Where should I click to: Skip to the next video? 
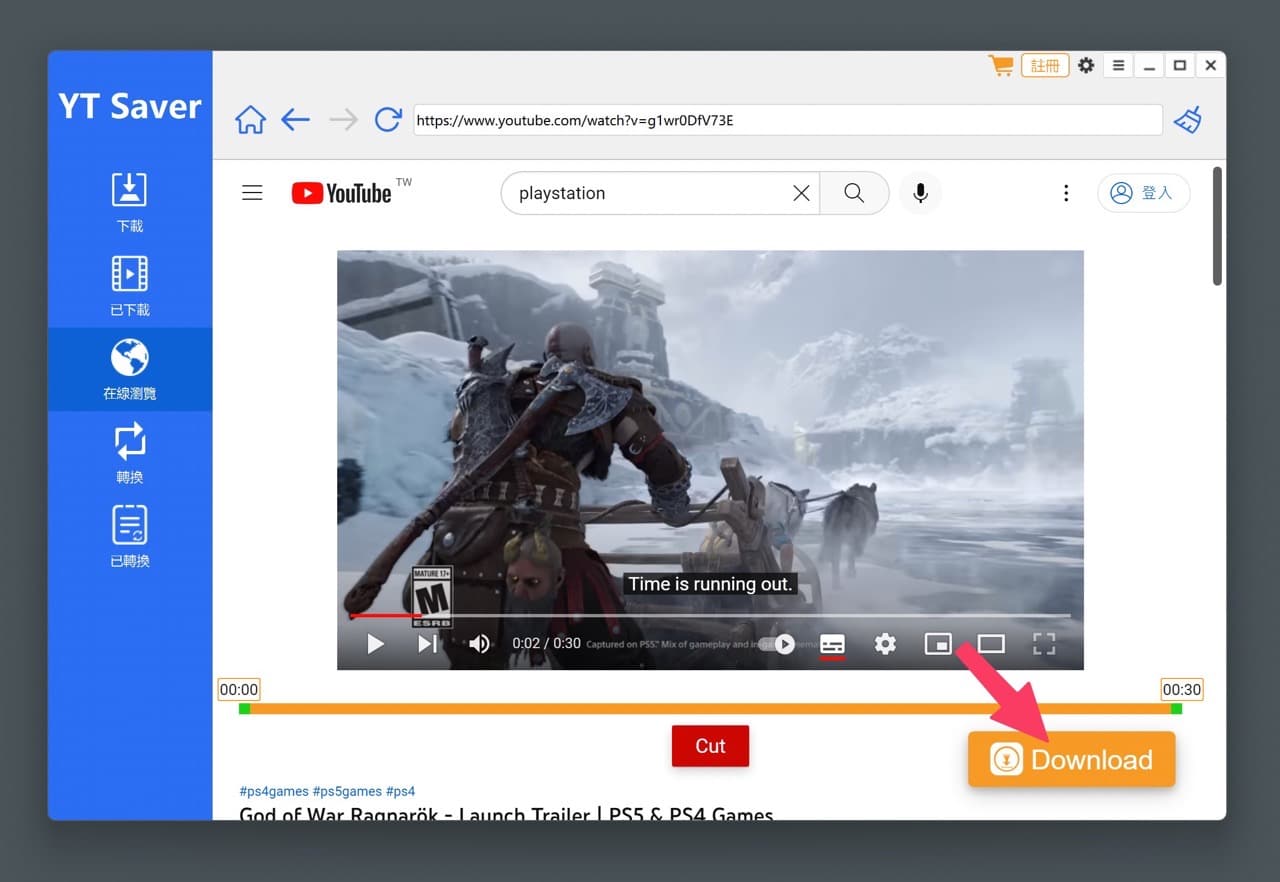tap(428, 644)
